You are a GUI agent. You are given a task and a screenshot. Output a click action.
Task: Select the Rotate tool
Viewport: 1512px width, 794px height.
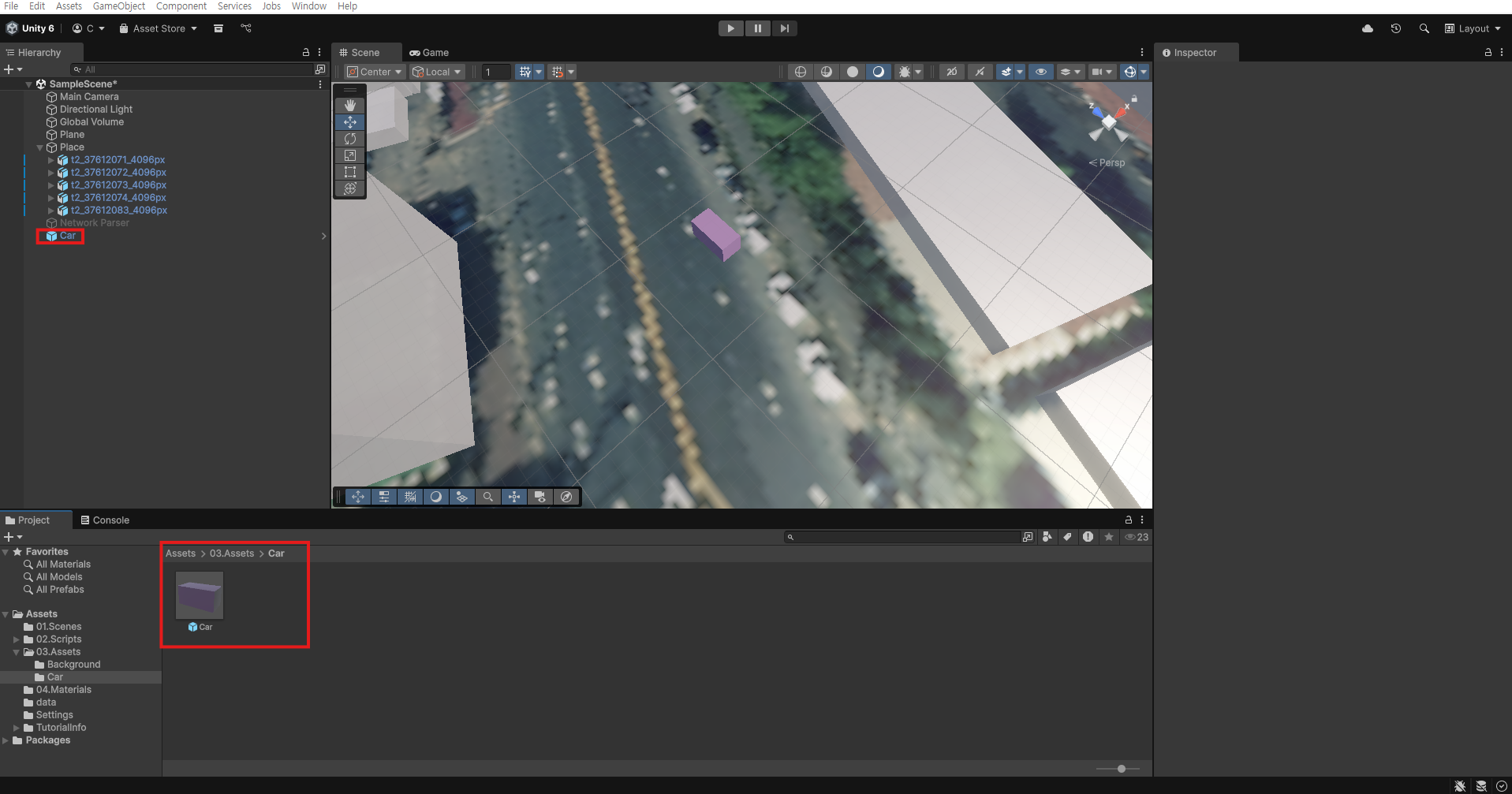coord(350,139)
